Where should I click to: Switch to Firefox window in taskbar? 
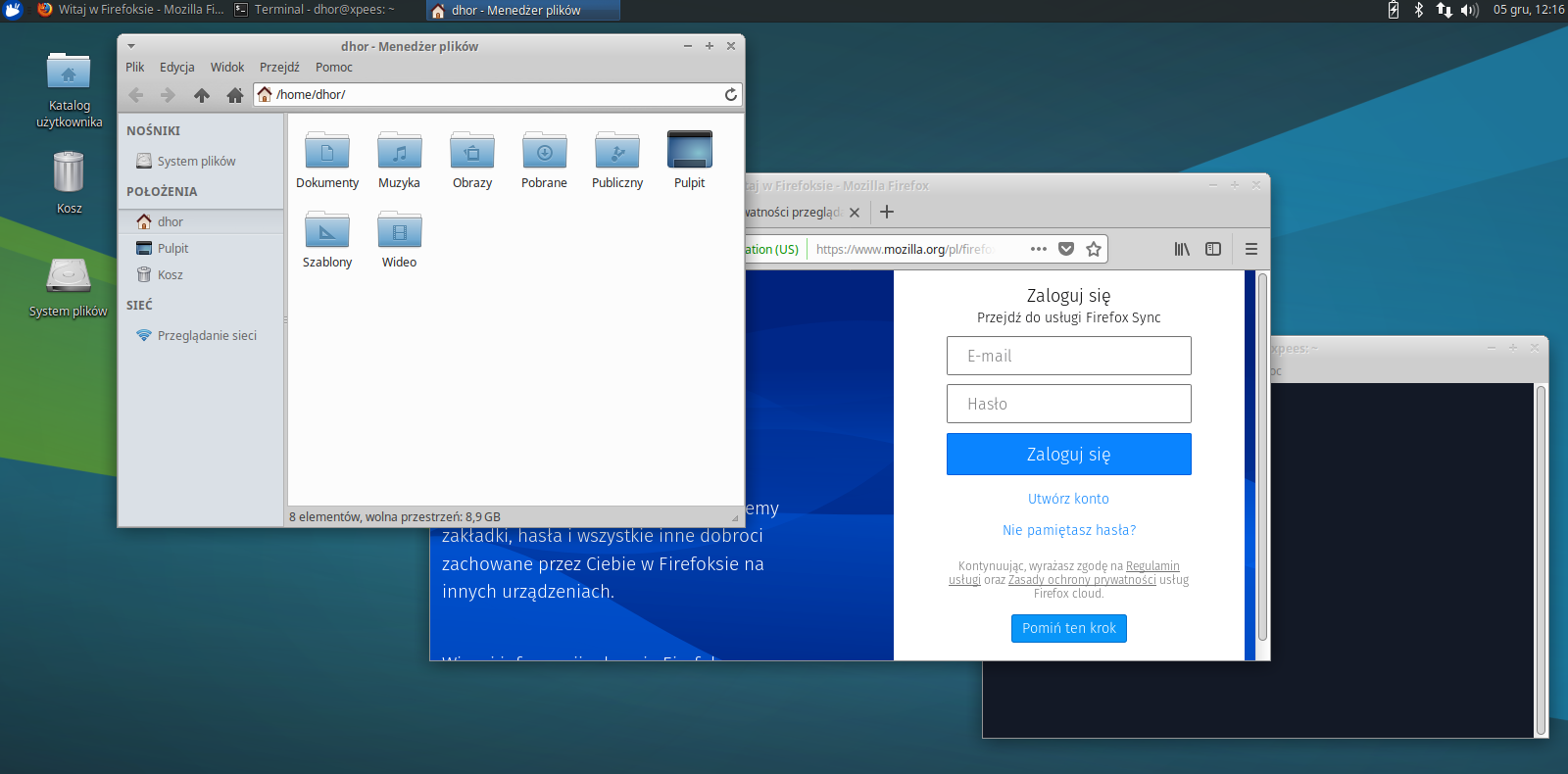(130, 10)
